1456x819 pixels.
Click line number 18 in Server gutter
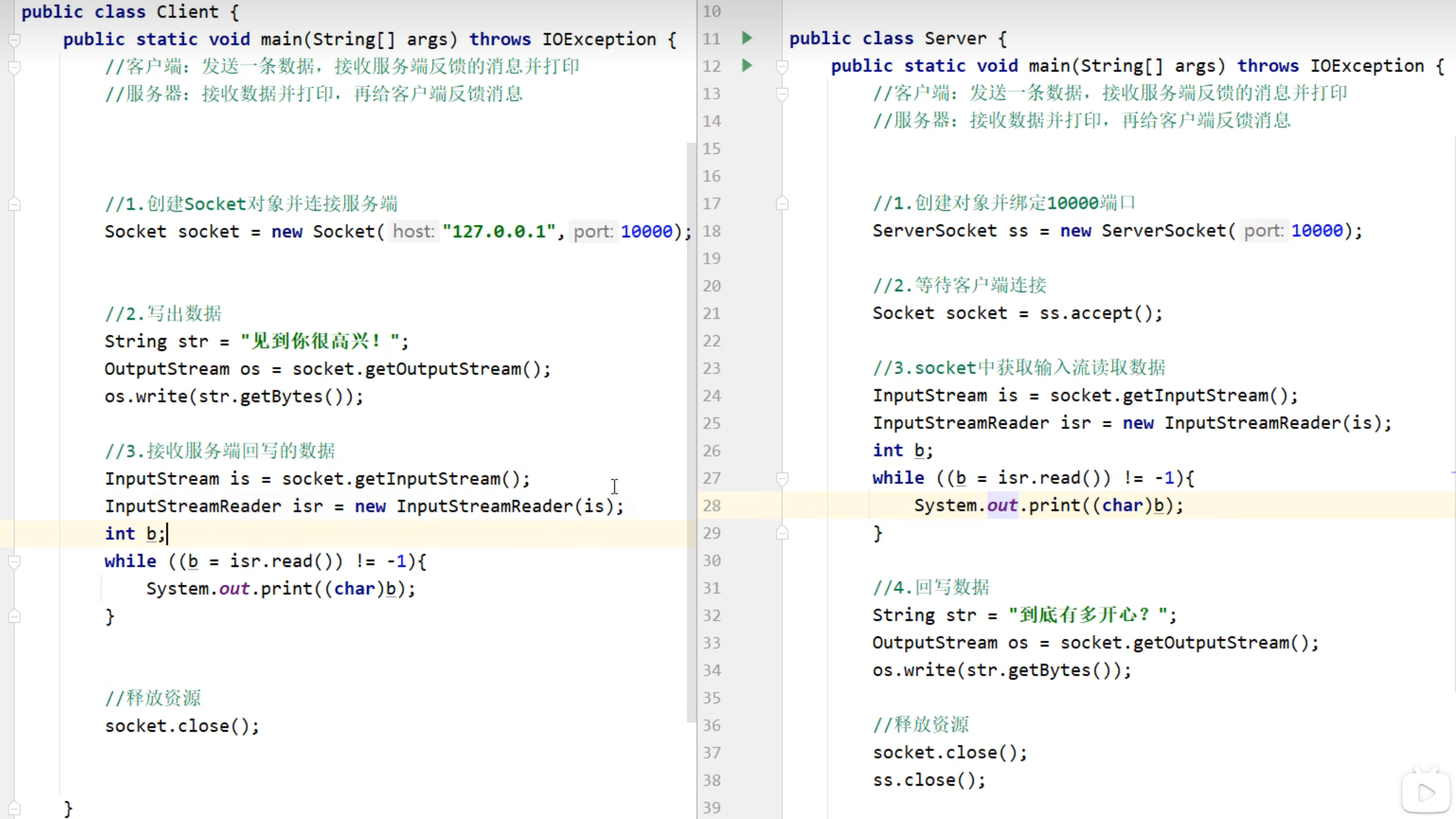(x=712, y=231)
